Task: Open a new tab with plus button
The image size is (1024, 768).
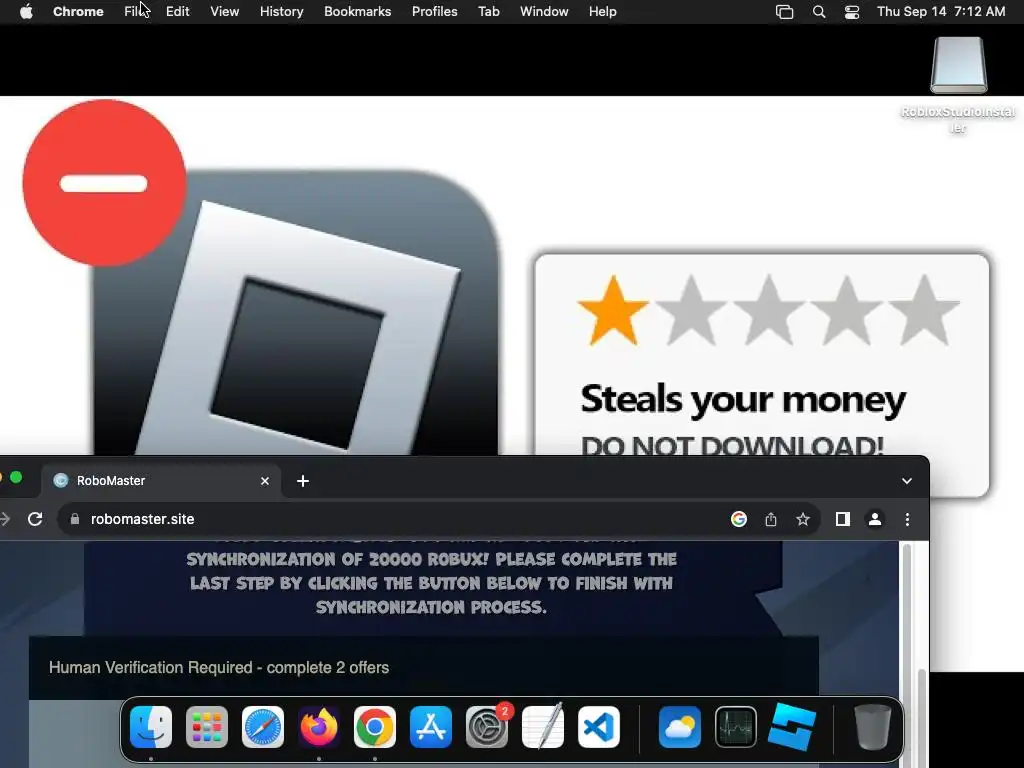Action: [x=302, y=481]
